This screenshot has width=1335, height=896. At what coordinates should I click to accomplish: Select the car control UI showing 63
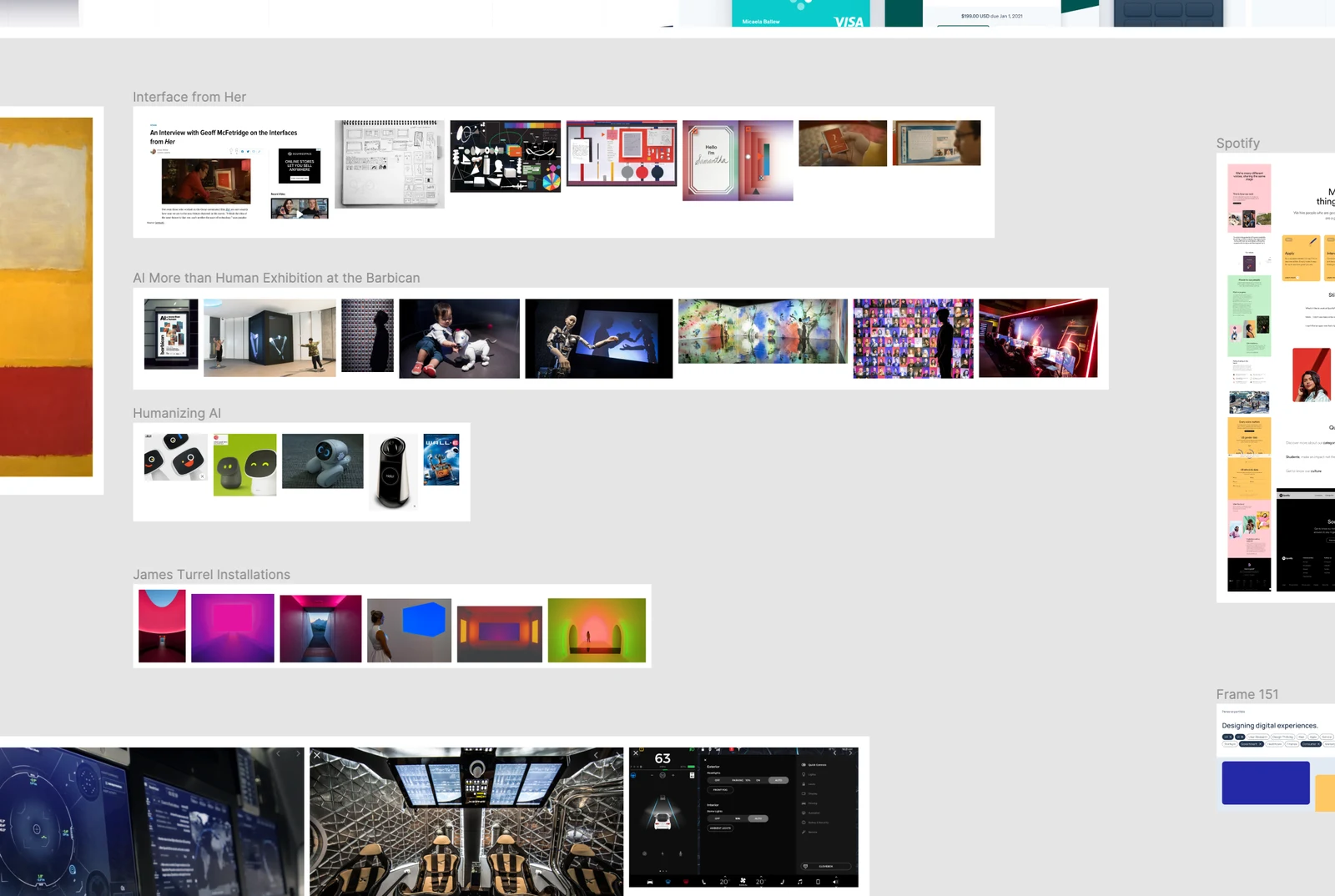(743, 818)
